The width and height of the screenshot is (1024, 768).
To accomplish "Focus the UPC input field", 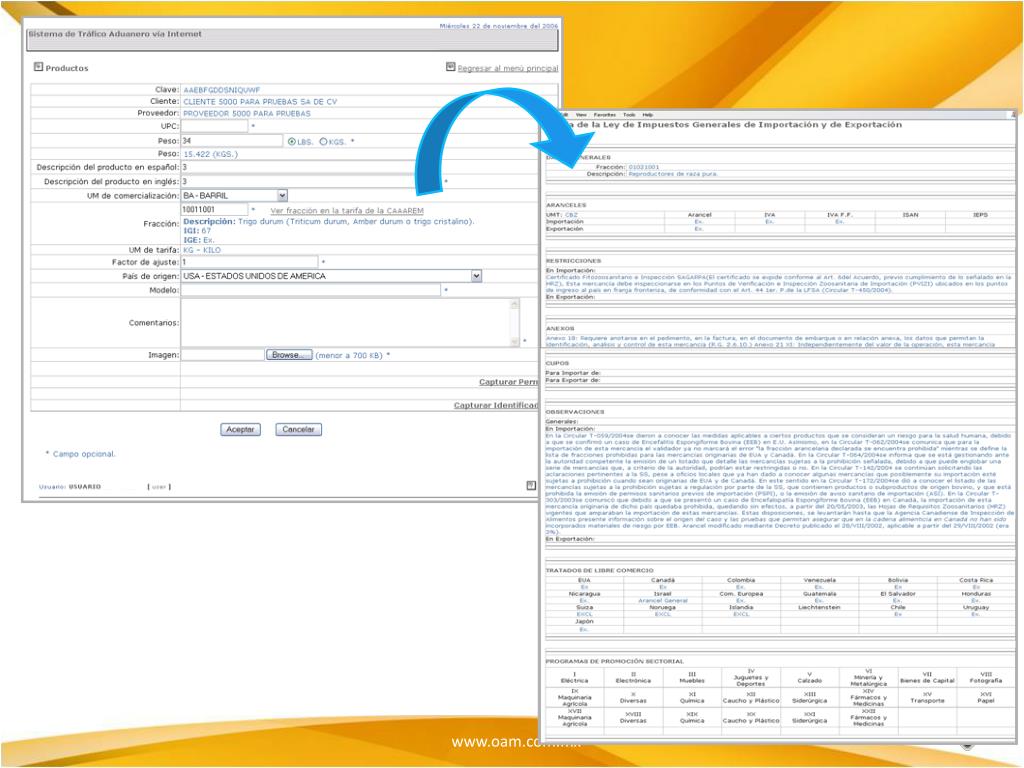I will (214, 126).
